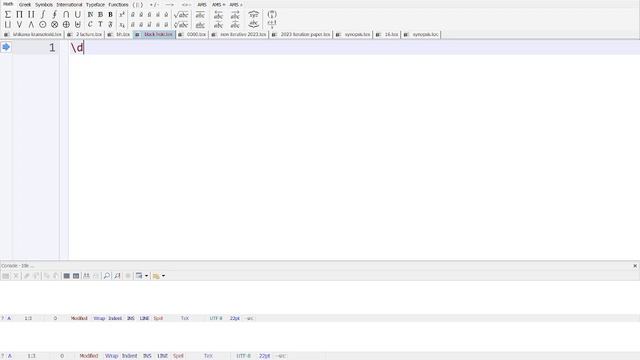Toggle Indent in the bottom status bar
The height and width of the screenshot is (360, 640).
coord(129,356)
